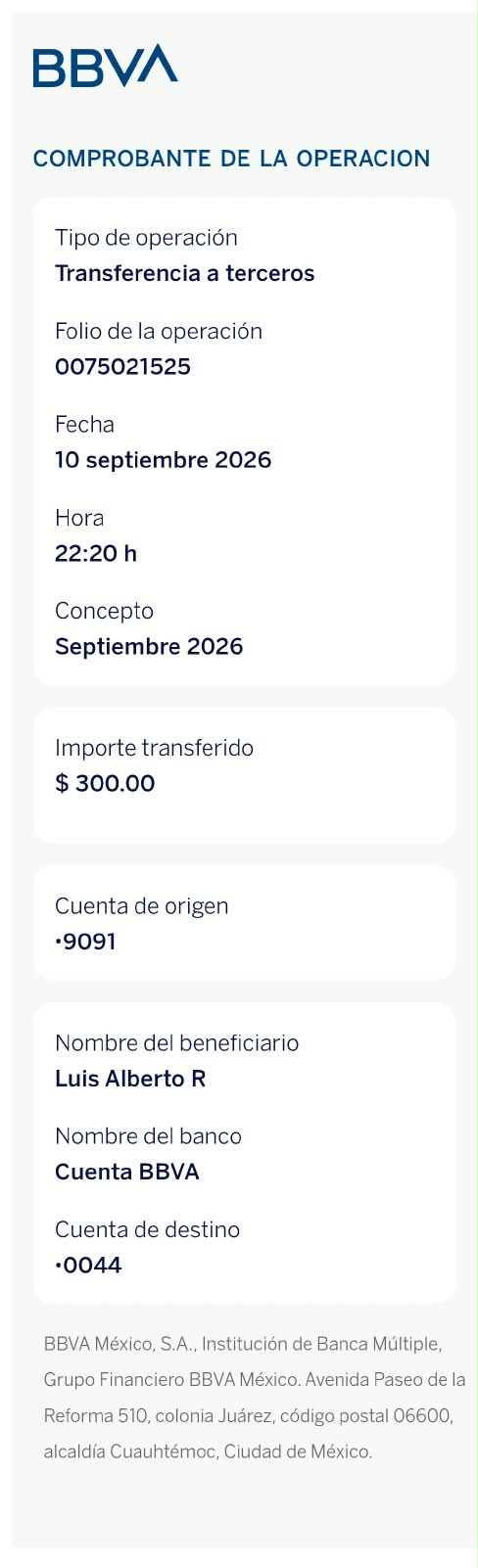Select folio number 0075021525
This screenshot has width=478, height=1568.
122,367
